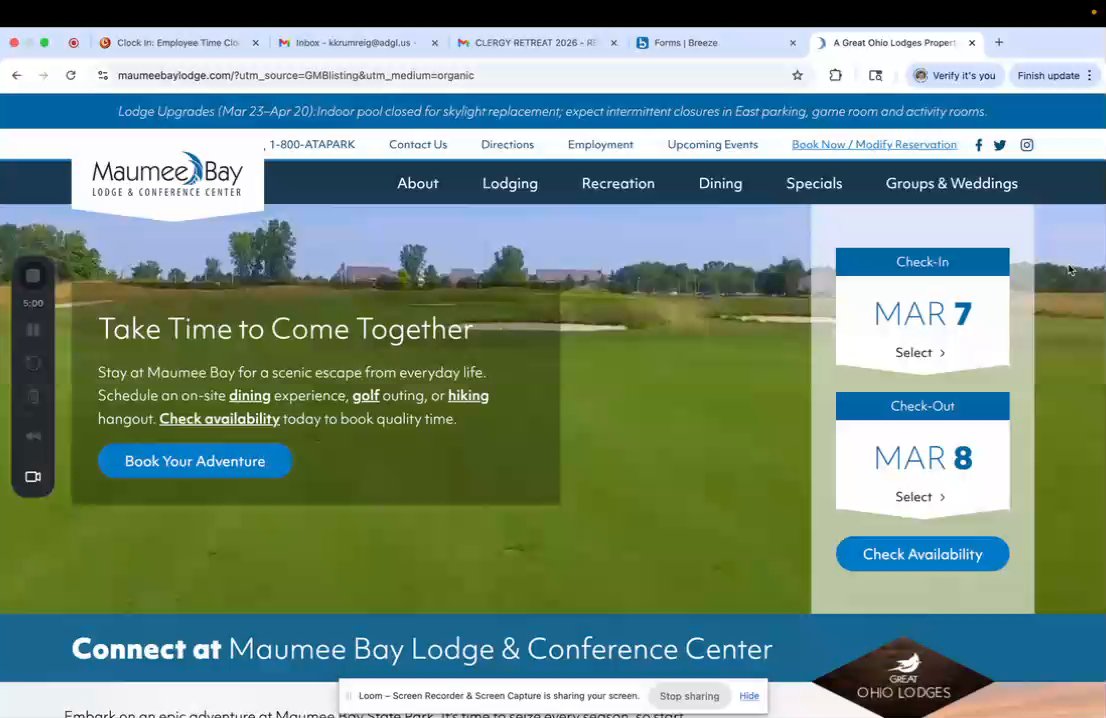
Task: Close the Inbox Gmail tab
Action: pos(434,43)
